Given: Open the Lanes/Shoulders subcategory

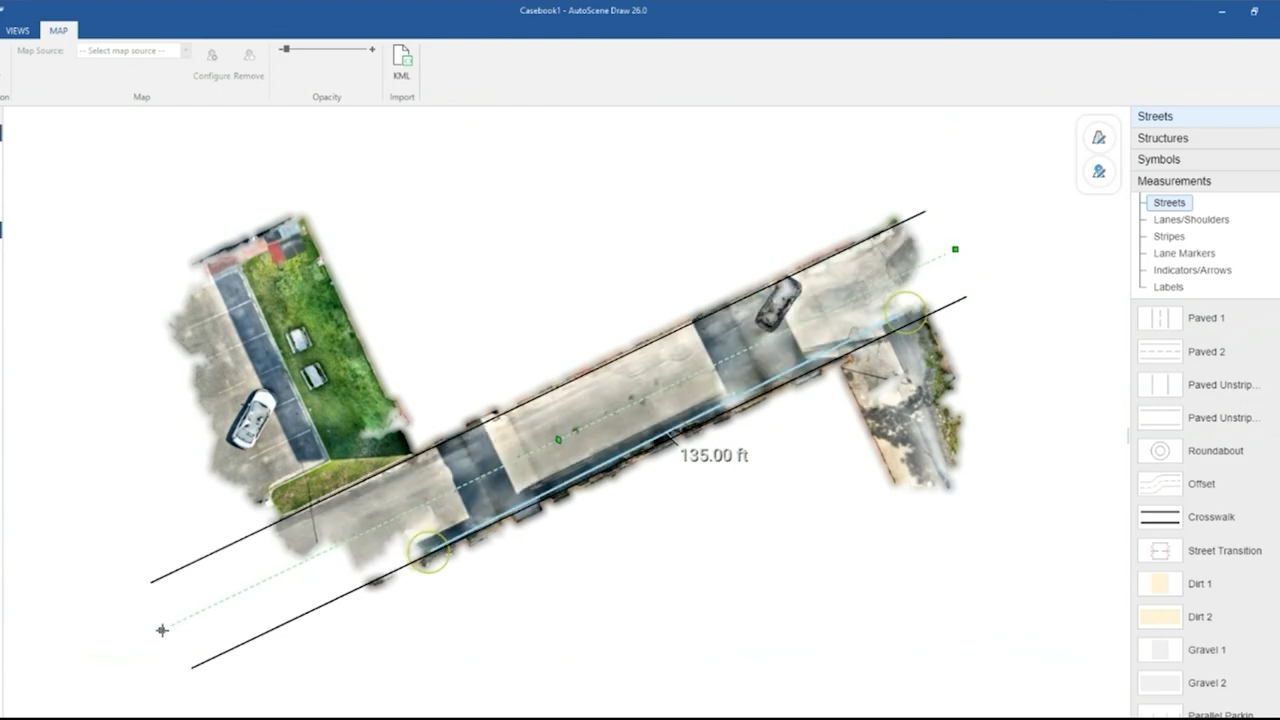Looking at the screenshot, I should pyautogui.click(x=1191, y=220).
